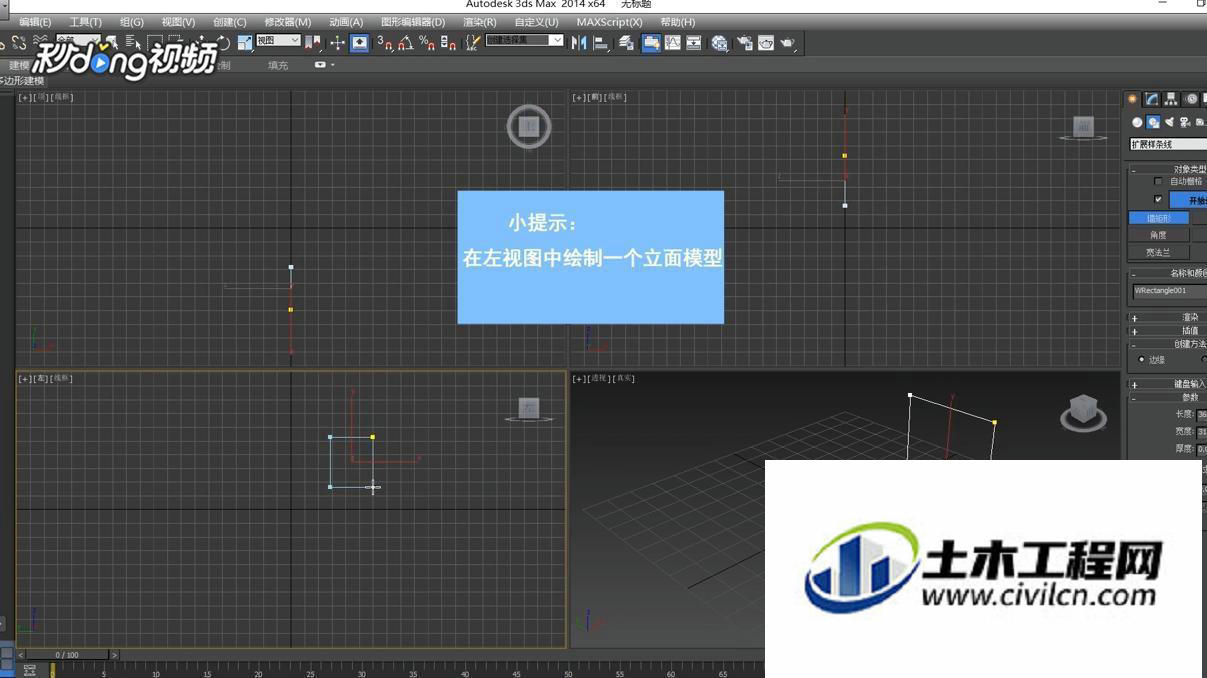Click the 0 / 100 time slider
The image size is (1207, 678).
click(67, 655)
